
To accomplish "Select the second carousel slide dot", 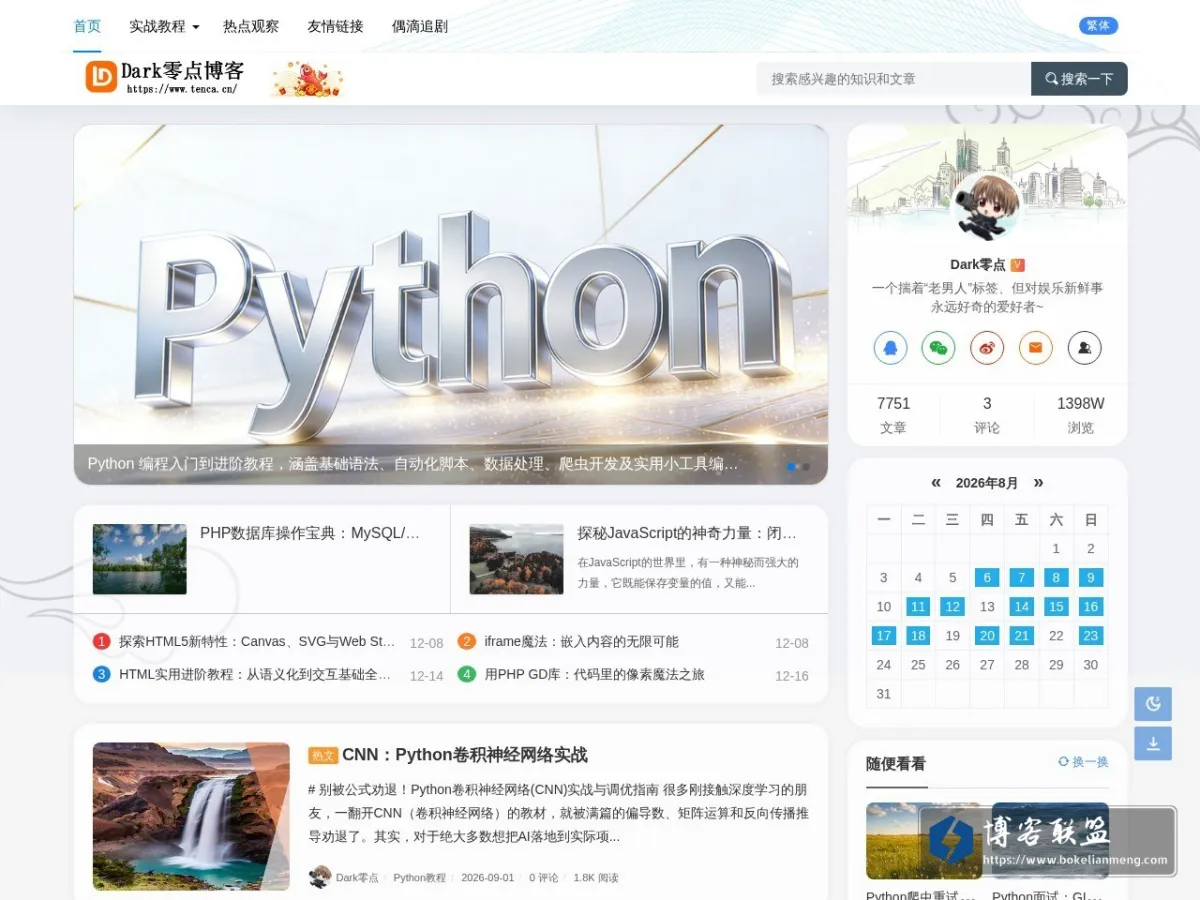I will click(x=806, y=466).
